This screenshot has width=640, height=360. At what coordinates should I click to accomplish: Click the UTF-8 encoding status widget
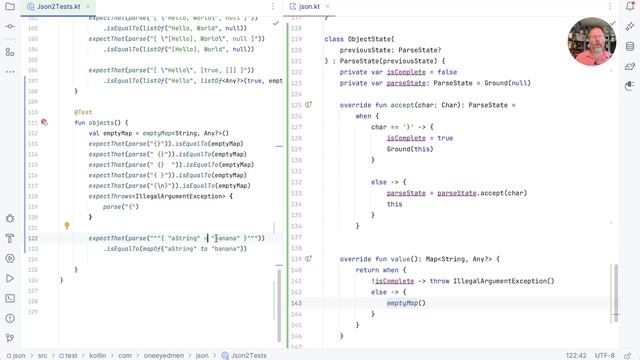click(x=604, y=356)
